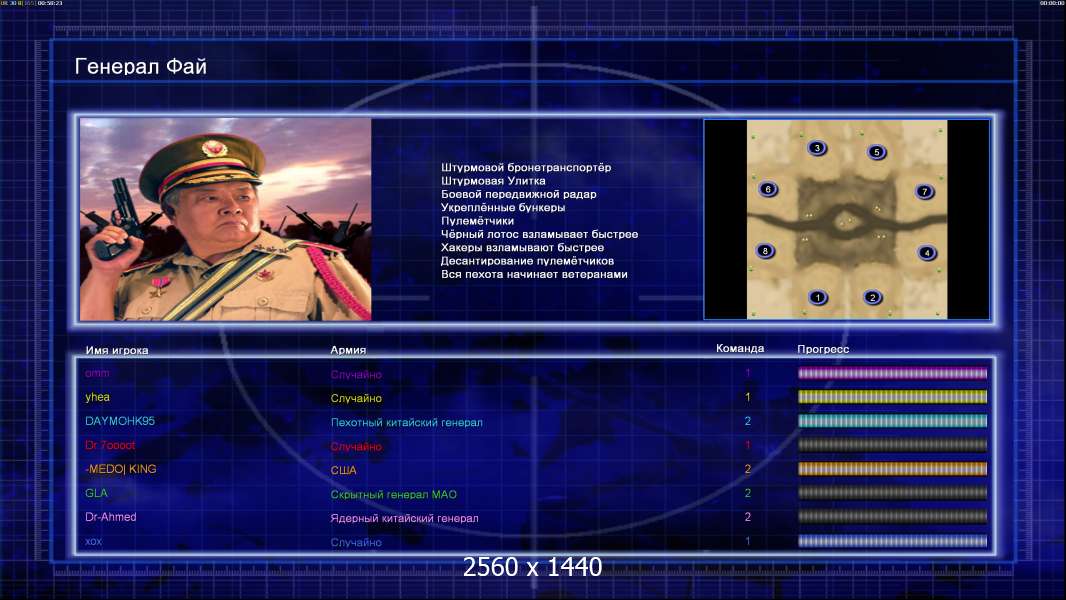
Task: Choose start position 1 on the map
Action: [x=818, y=298]
